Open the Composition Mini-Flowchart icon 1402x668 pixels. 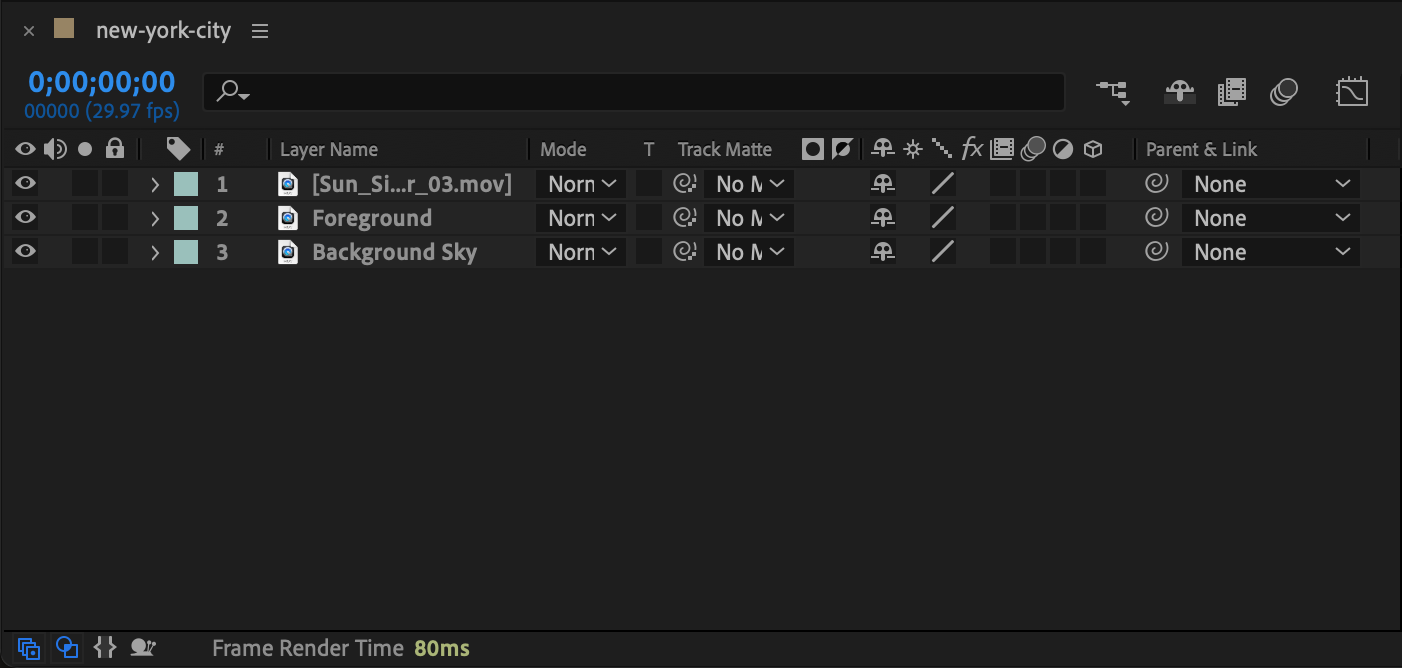pos(1112,92)
